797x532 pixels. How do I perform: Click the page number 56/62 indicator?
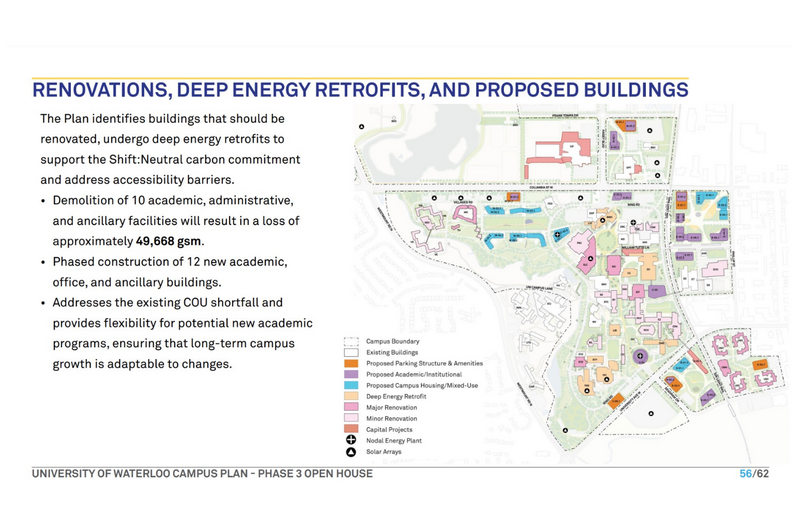click(x=753, y=473)
